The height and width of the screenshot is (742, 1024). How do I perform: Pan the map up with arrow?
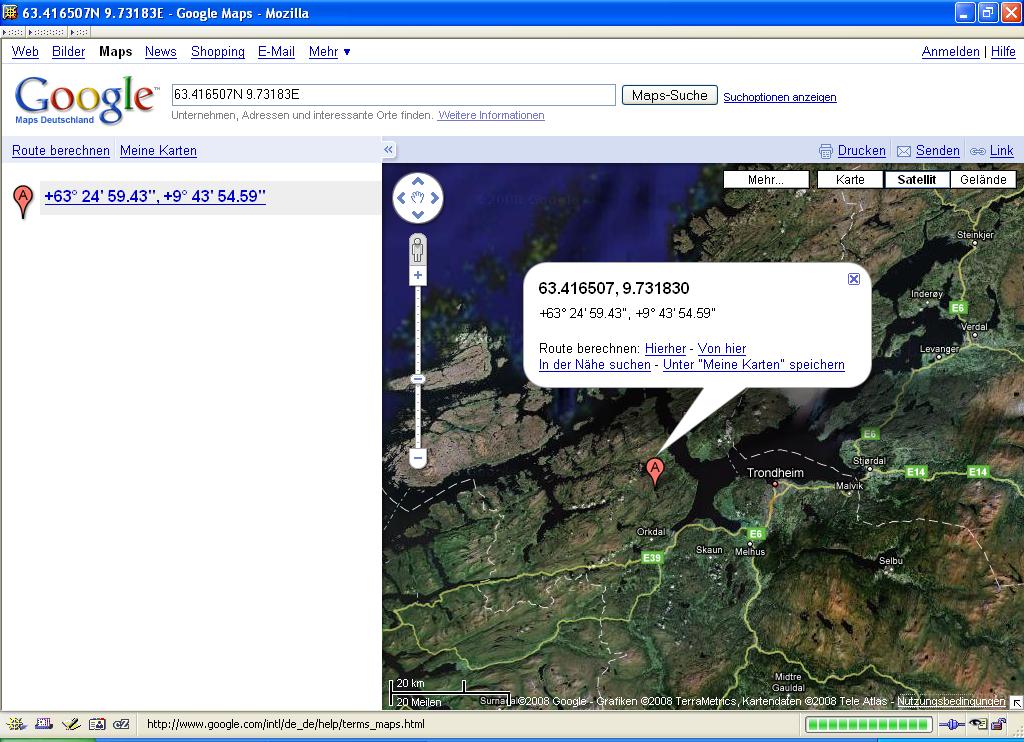tap(418, 181)
